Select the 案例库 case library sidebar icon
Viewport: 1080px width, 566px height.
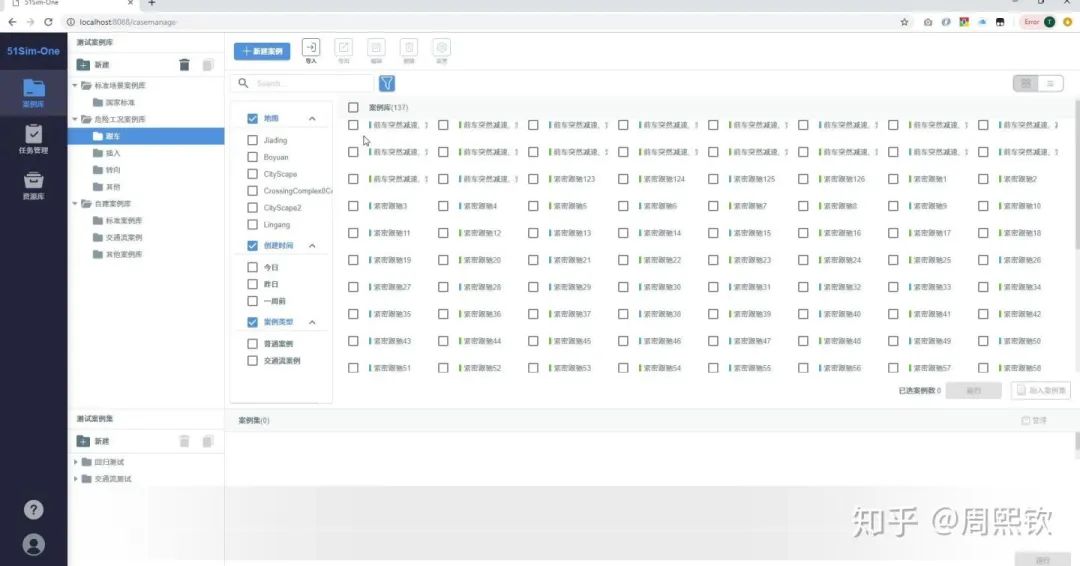33,93
